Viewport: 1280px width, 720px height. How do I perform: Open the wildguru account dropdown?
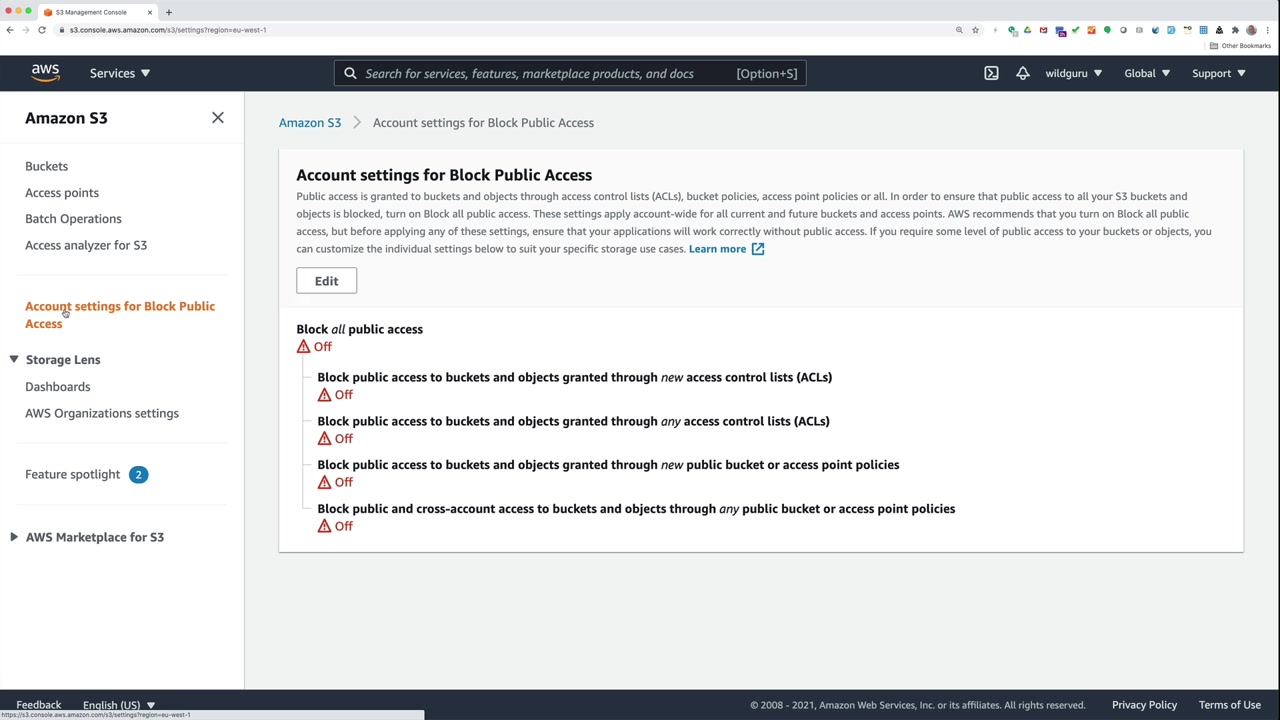[1073, 73]
